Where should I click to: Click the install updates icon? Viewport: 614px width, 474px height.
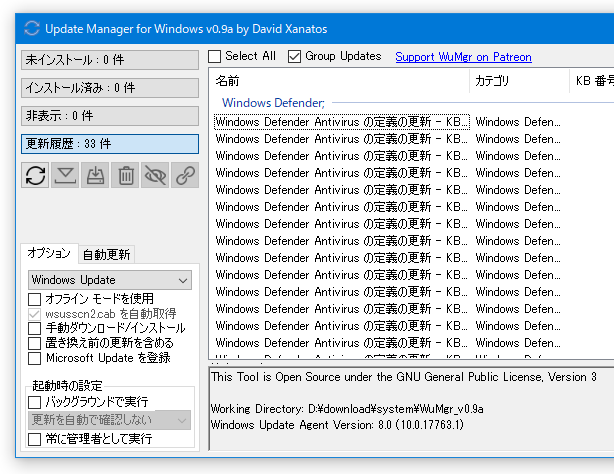point(95,175)
